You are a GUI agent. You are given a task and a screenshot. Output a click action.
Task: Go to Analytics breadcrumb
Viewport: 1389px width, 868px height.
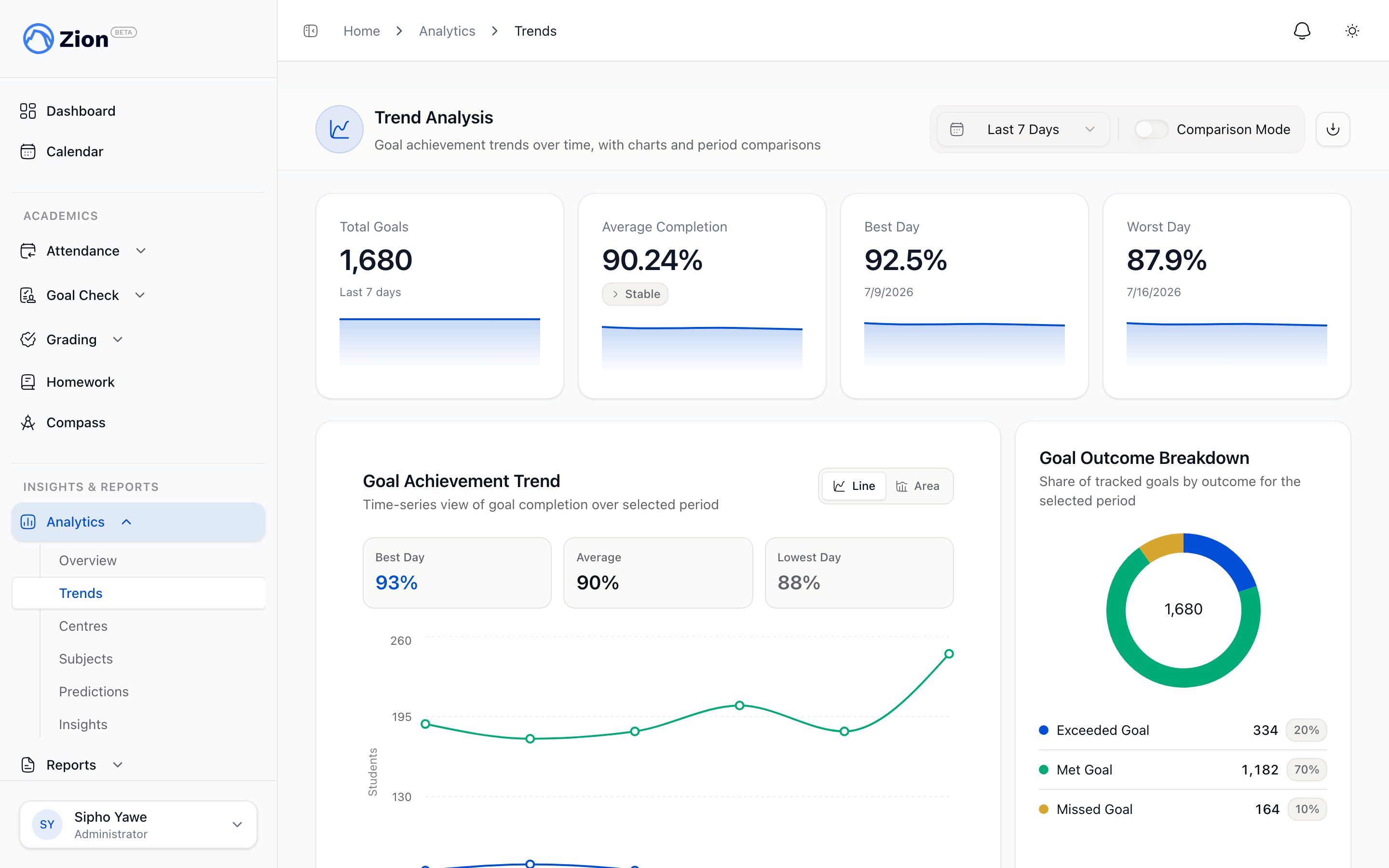[447, 31]
